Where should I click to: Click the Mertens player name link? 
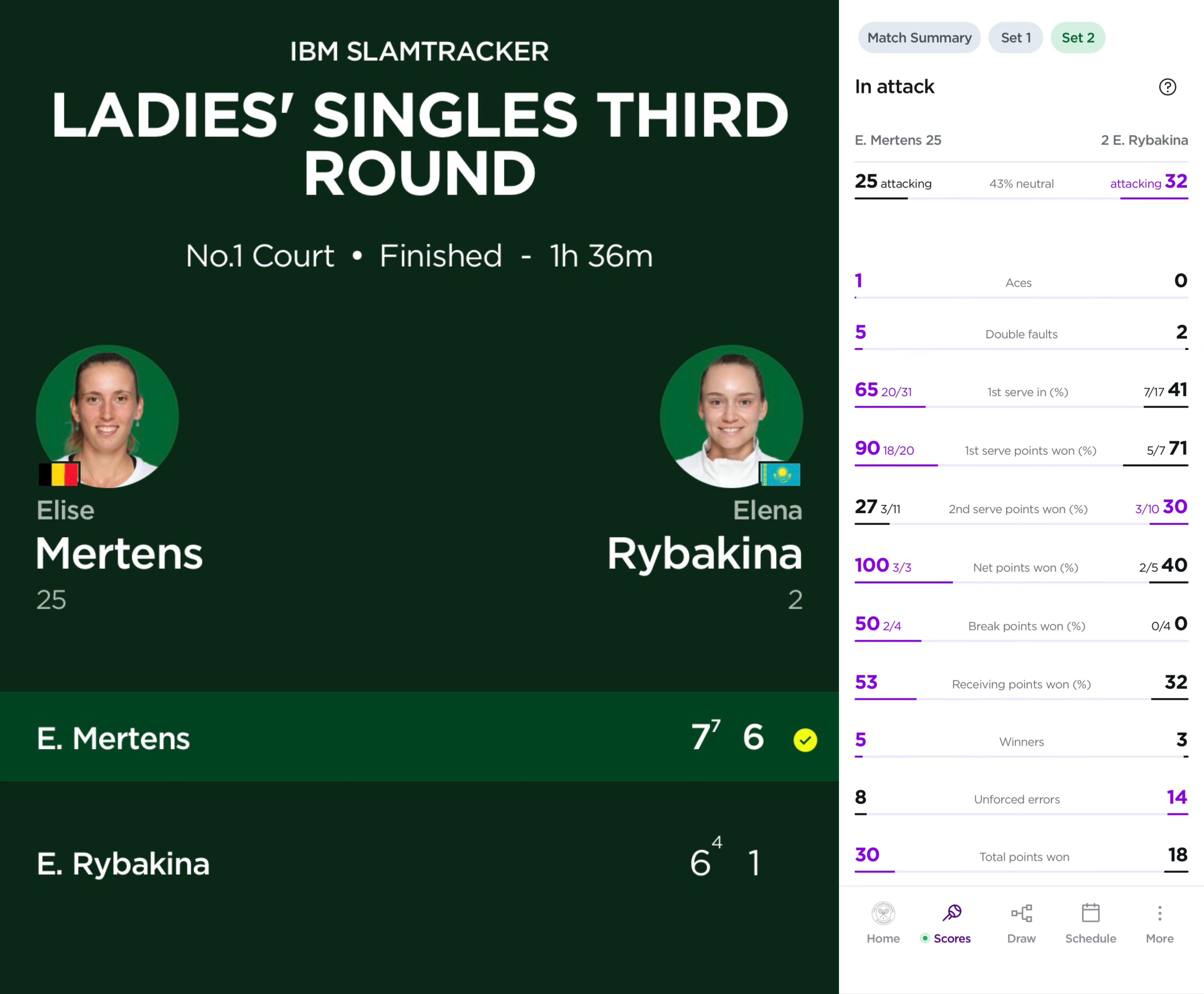[119, 553]
